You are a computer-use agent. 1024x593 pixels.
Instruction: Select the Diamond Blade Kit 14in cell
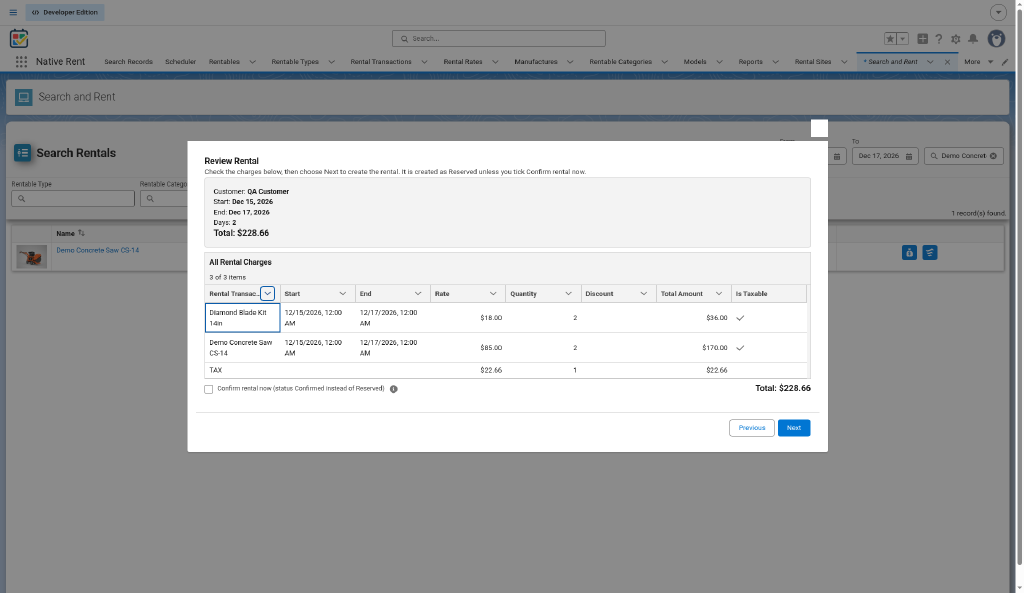point(242,318)
